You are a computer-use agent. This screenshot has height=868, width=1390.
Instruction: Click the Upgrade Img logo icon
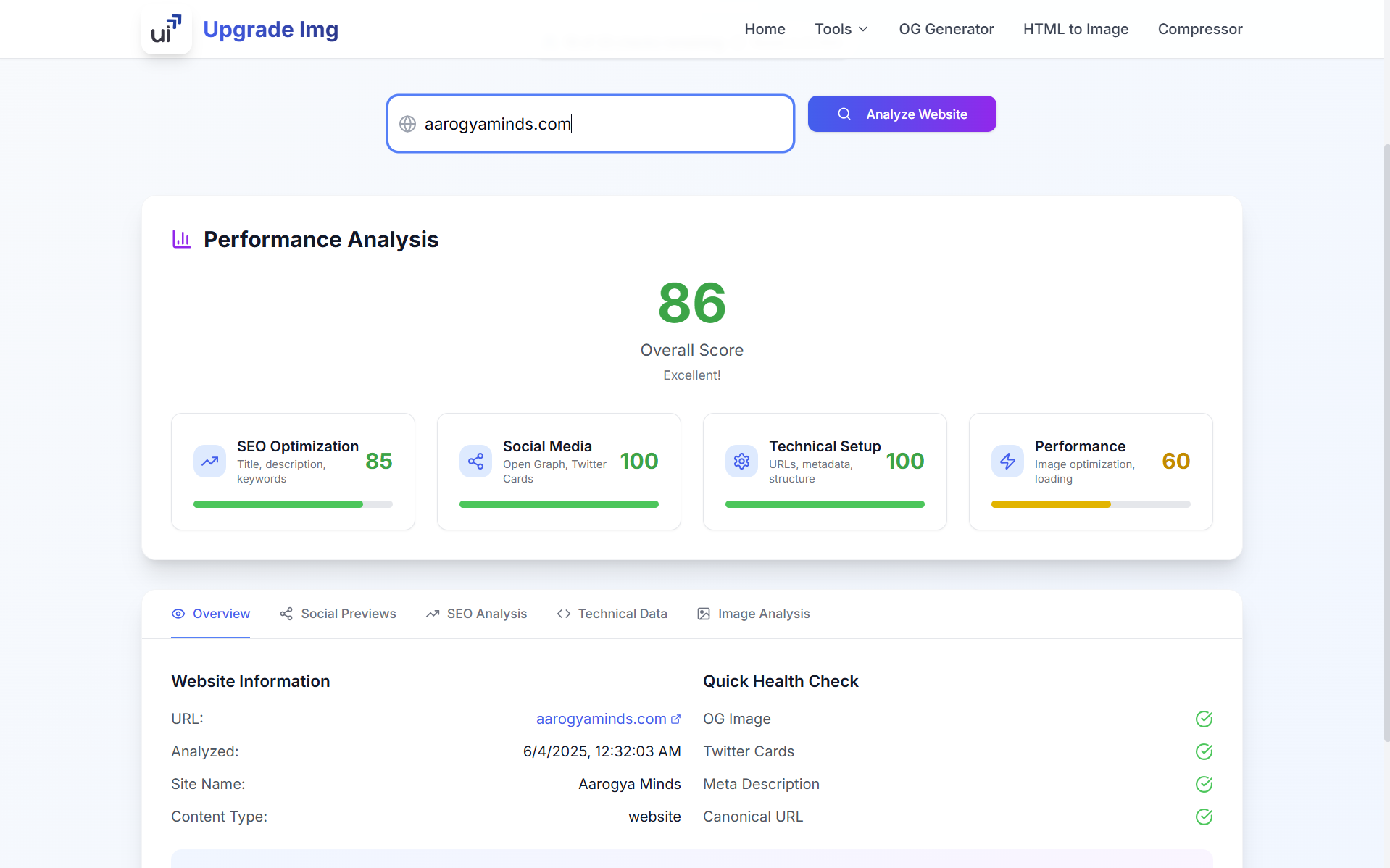167,29
